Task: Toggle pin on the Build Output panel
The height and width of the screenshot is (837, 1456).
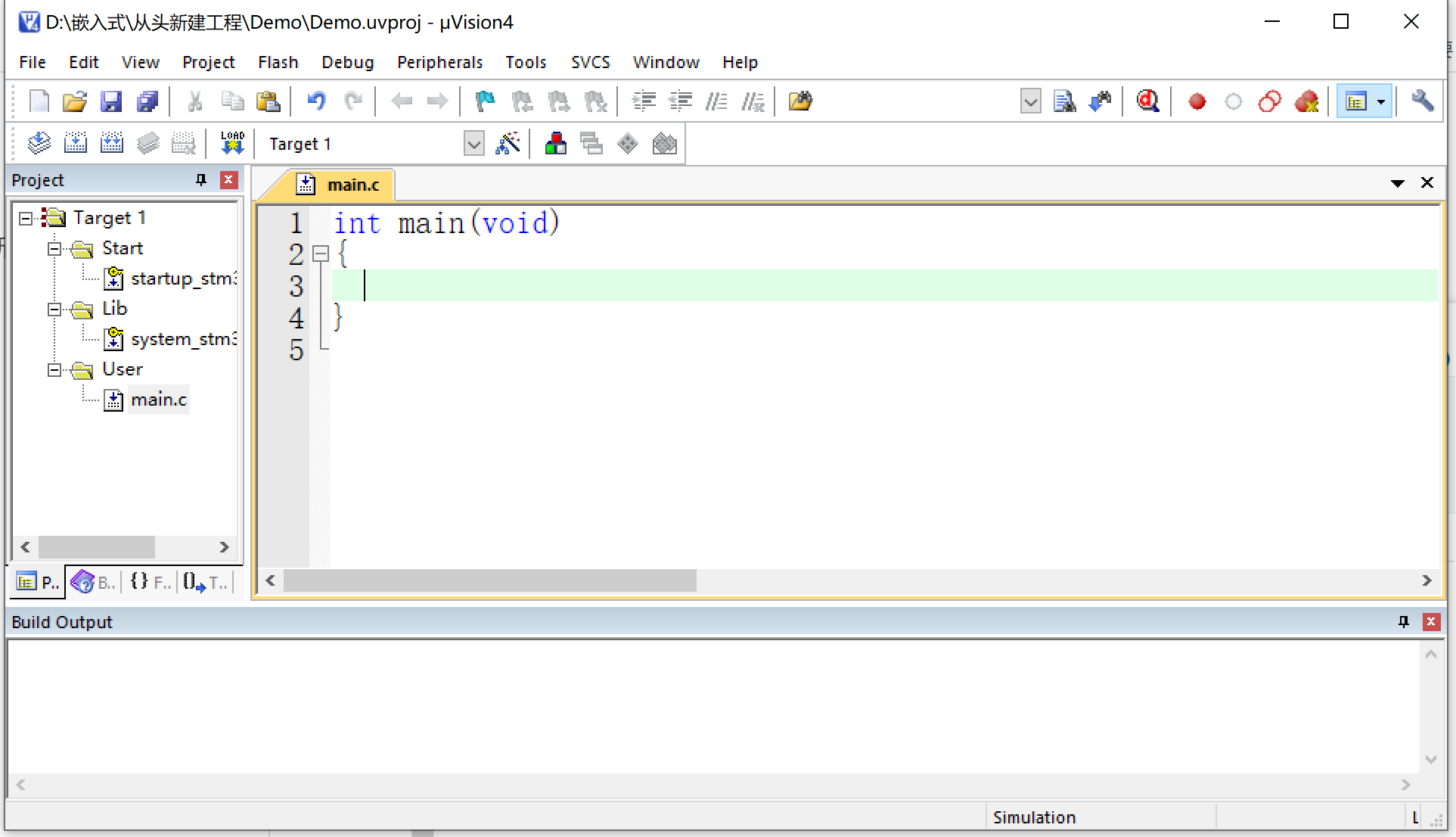Action: 1404,621
